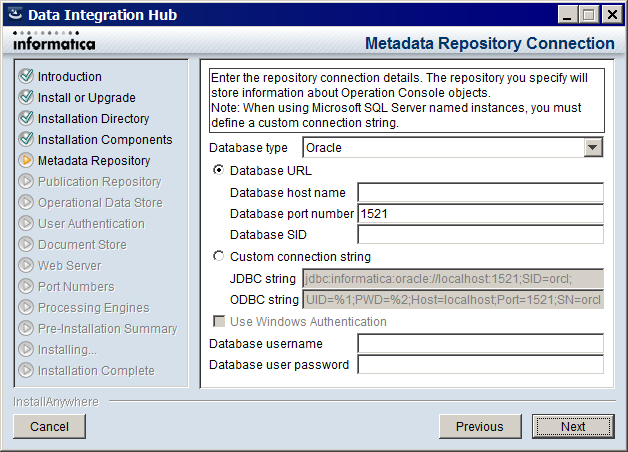Click the Database host name field

(x=480, y=193)
